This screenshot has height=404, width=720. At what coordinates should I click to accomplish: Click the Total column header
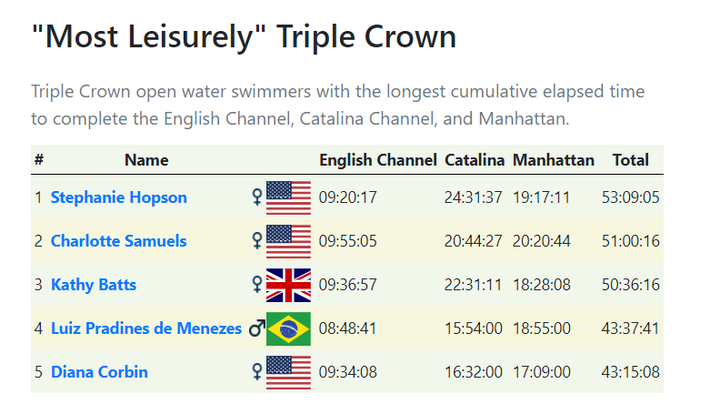[630, 160]
